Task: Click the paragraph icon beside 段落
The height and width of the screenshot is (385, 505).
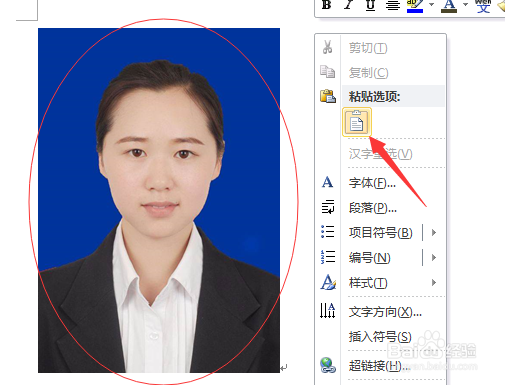Action: [x=328, y=207]
